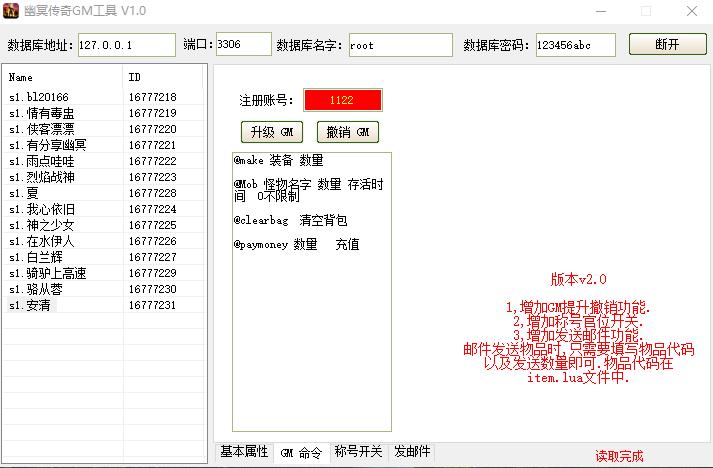The width and height of the screenshot is (713, 468).
Task: Click the ID column header
Action: pos(163,77)
